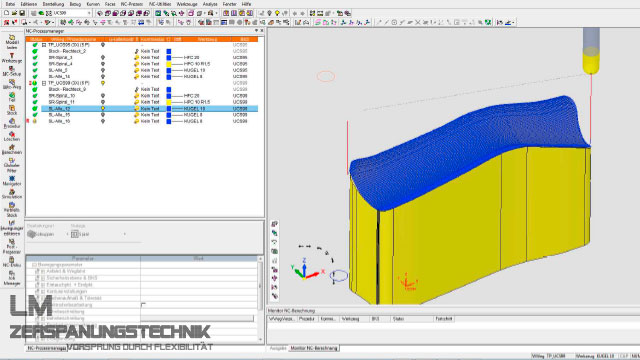Viewport: 640px width, 360px height.
Task: Select the Simulation icon in the sidebar
Action: click(x=11, y=194)
